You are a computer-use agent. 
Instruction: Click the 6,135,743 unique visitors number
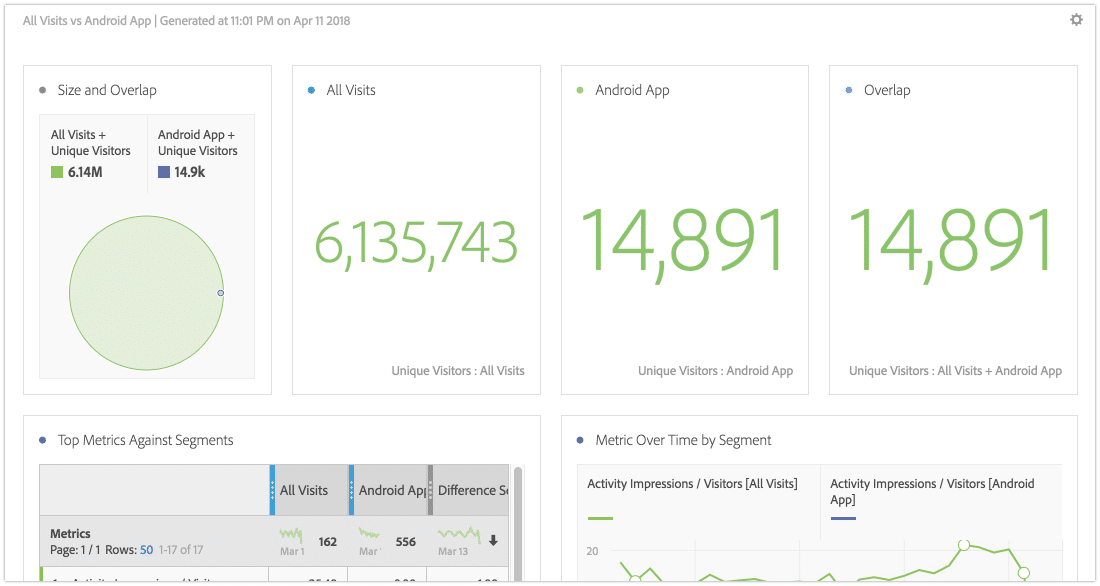coord(415,243)
